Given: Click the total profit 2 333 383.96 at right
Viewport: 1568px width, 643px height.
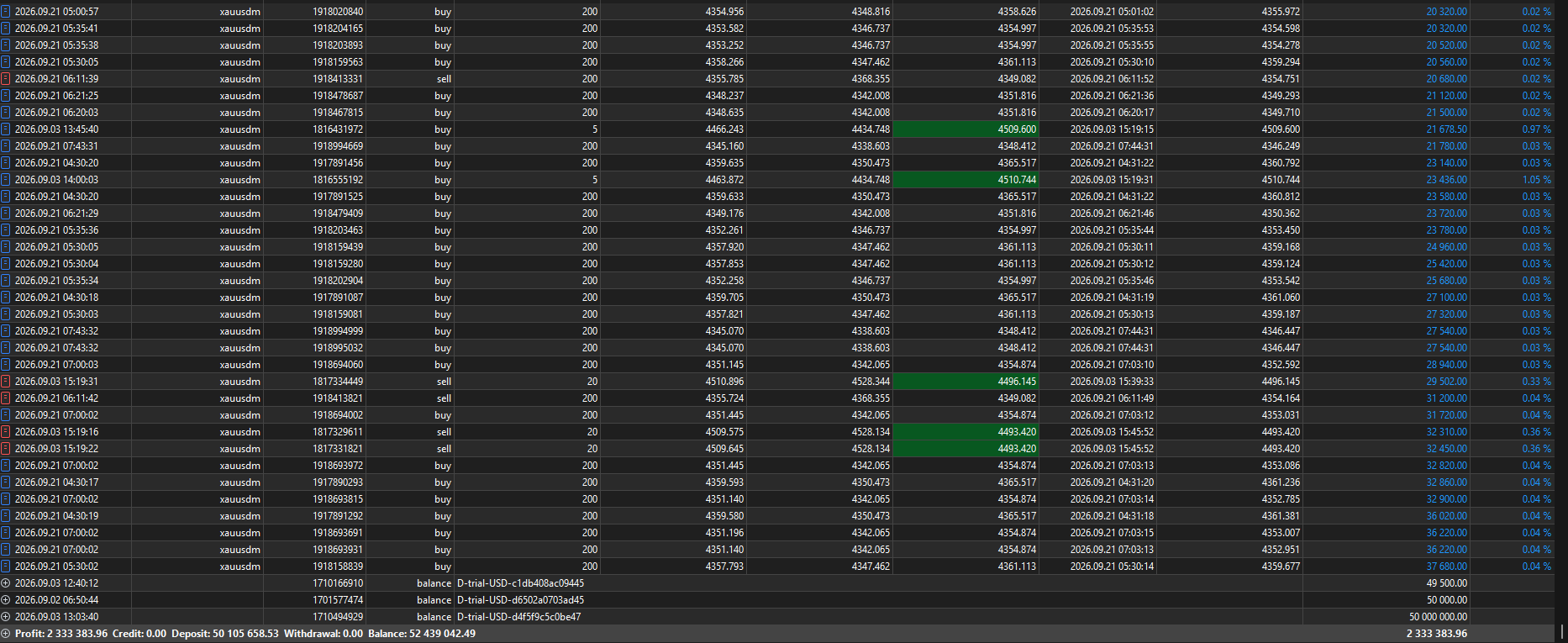Looking at the screenshot, I should point(1436,633).
